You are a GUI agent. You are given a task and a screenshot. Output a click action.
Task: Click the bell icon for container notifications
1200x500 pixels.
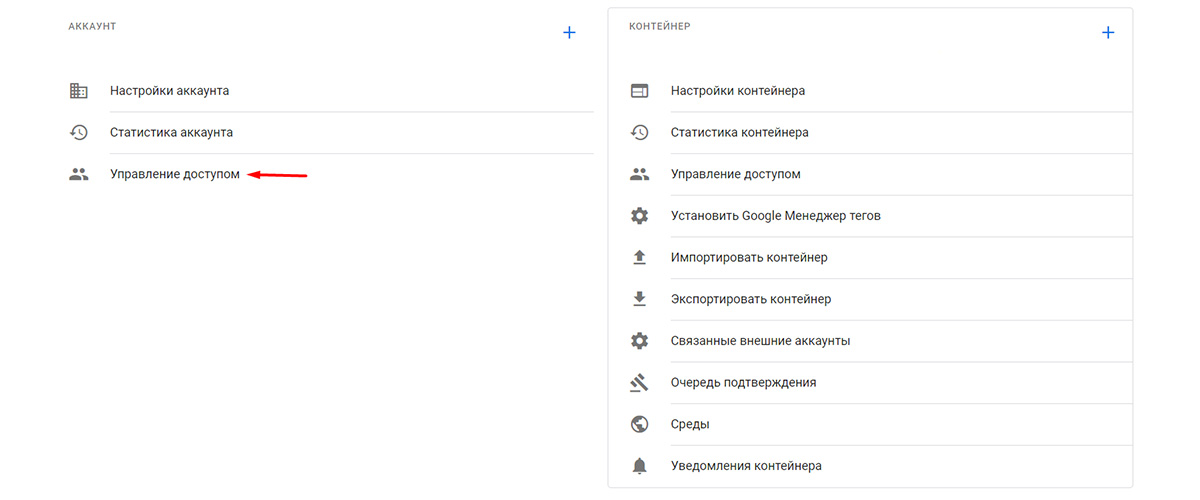tap(640, 466)
